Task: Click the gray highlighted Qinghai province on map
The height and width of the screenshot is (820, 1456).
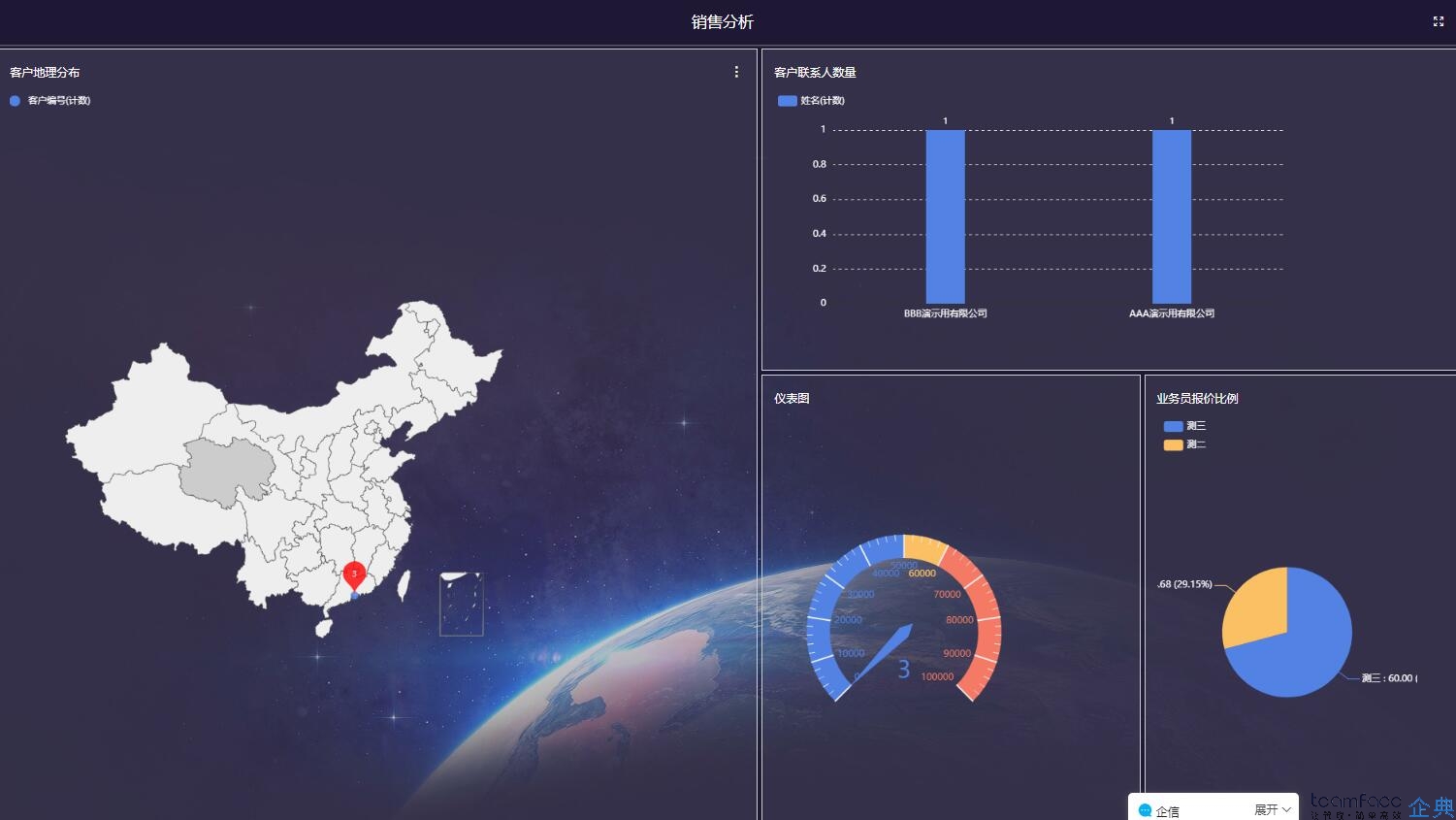Action: click(x=225, y=471)
